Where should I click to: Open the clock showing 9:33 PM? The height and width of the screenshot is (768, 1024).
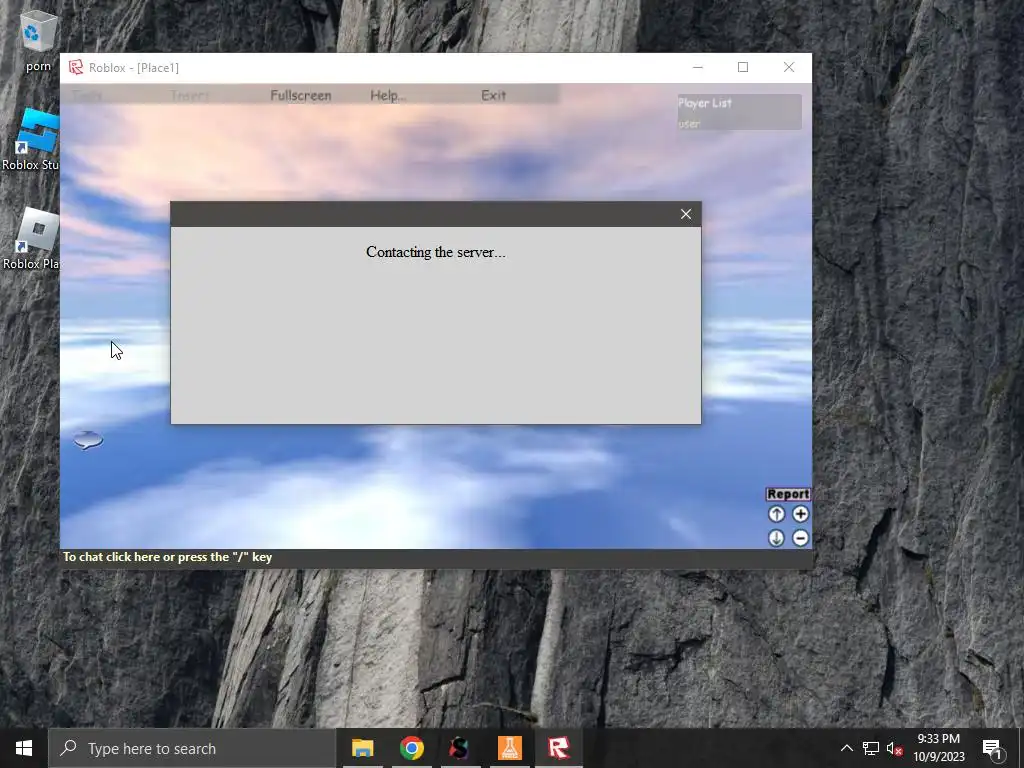(938, 748)
